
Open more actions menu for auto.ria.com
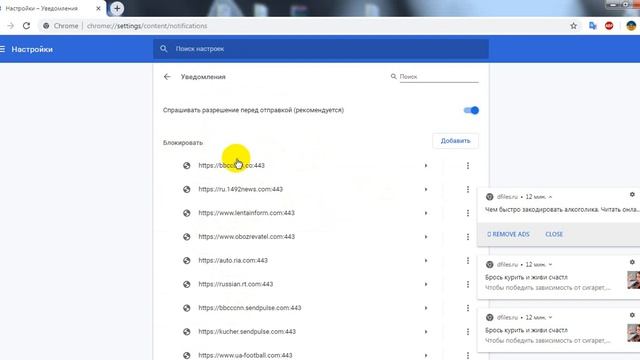pyautogui.click(x=468, y=260)
